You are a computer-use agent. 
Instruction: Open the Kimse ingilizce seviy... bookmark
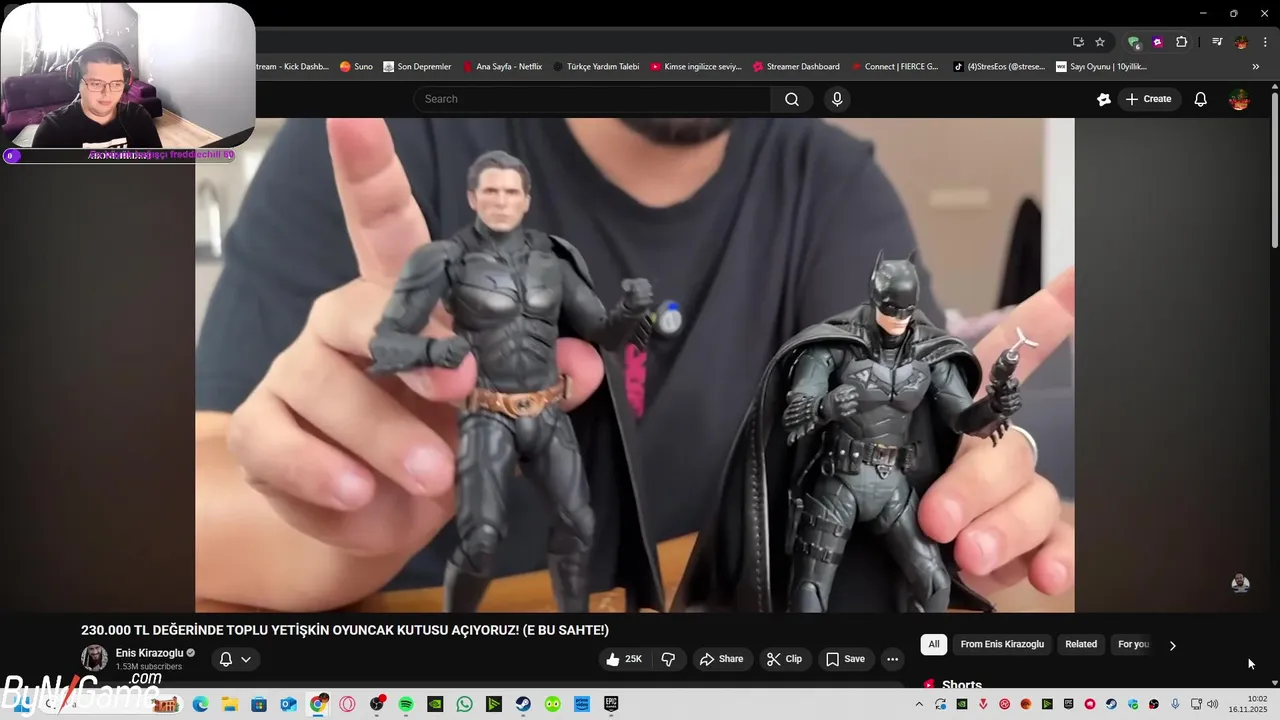pyautogui.click(x=696, y=67)
